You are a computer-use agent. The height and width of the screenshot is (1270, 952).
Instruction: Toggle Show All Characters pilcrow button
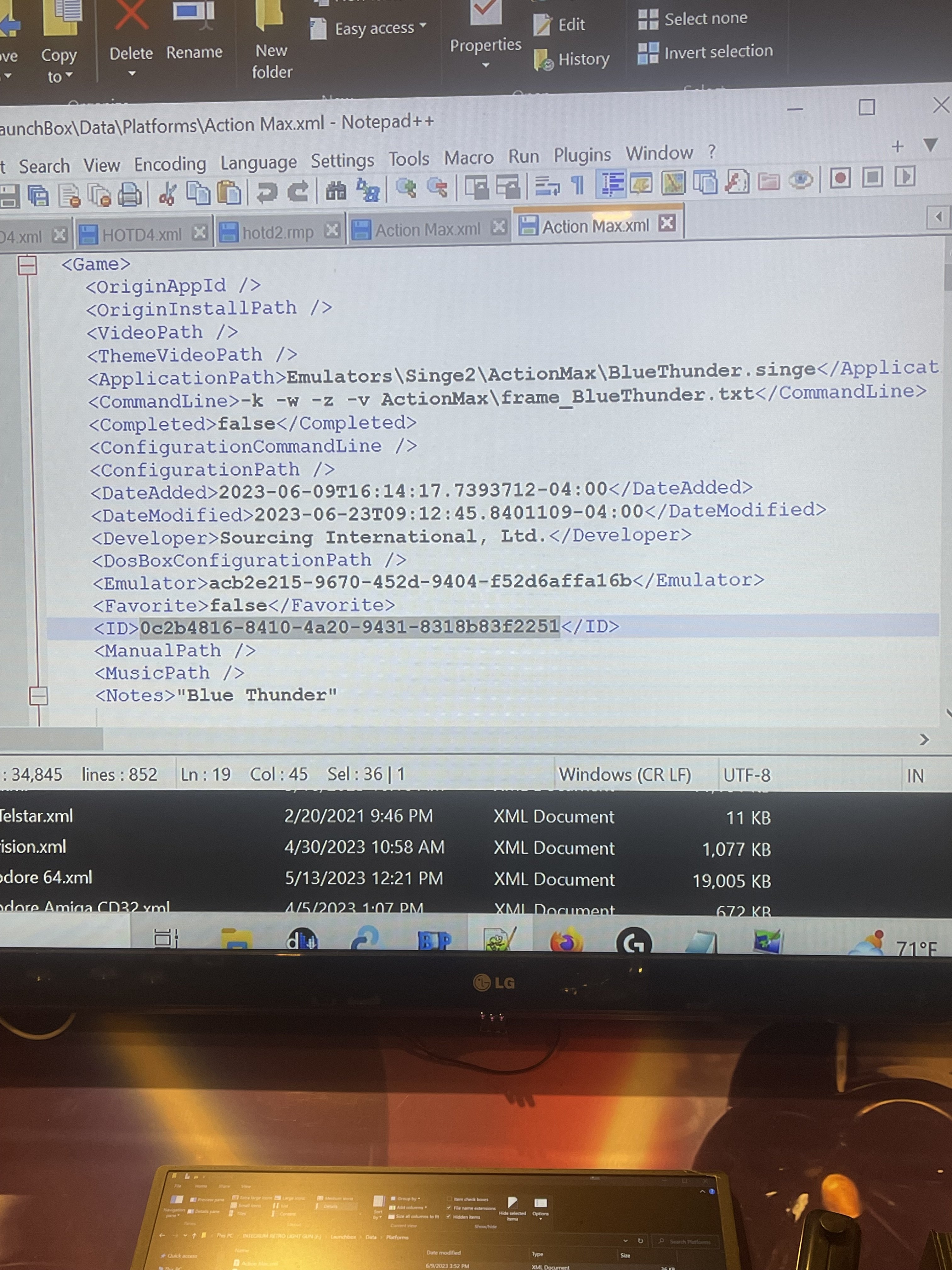[x=578, y=185]
